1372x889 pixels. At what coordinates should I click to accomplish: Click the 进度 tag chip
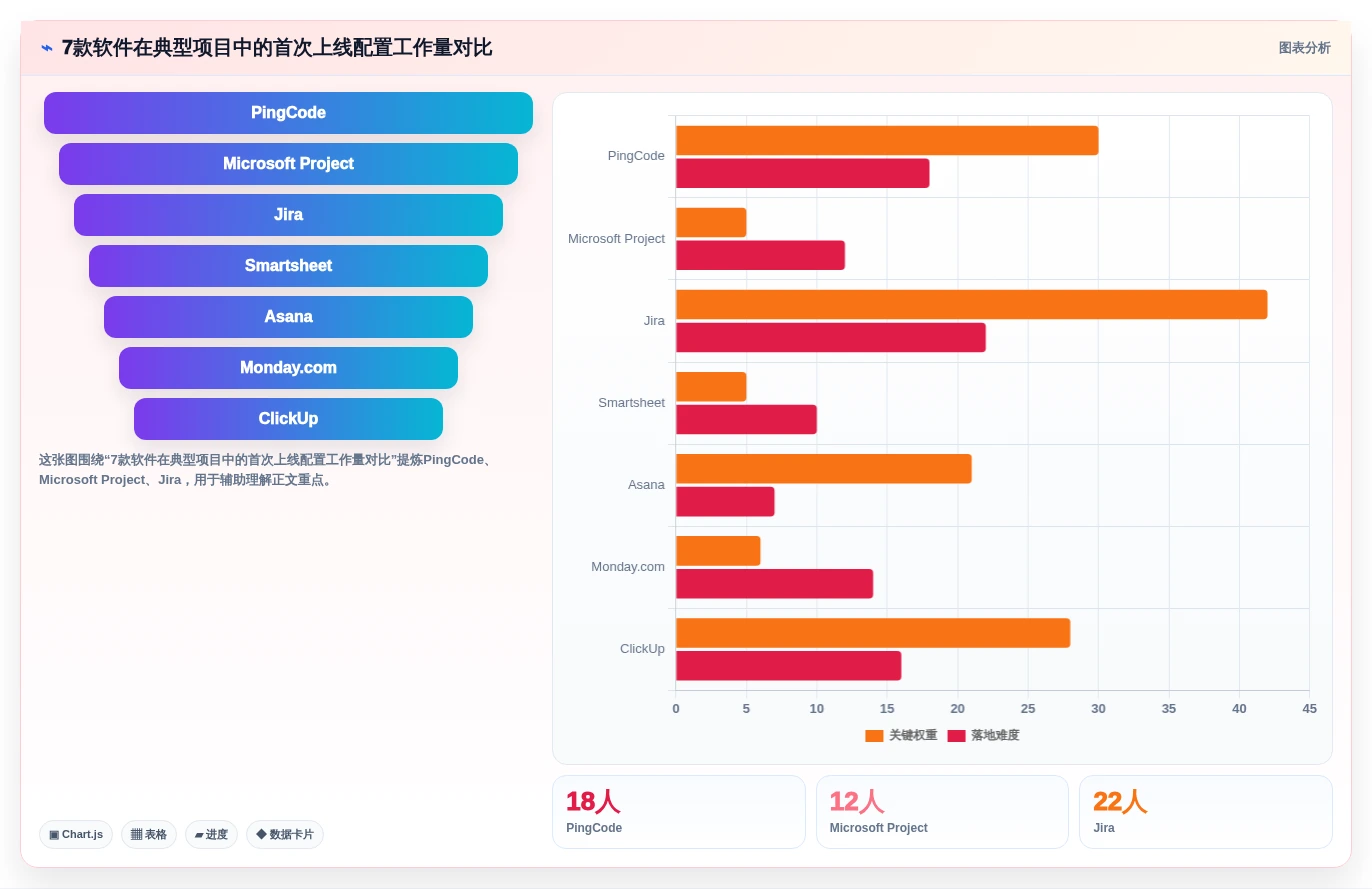tap(211, 834)
